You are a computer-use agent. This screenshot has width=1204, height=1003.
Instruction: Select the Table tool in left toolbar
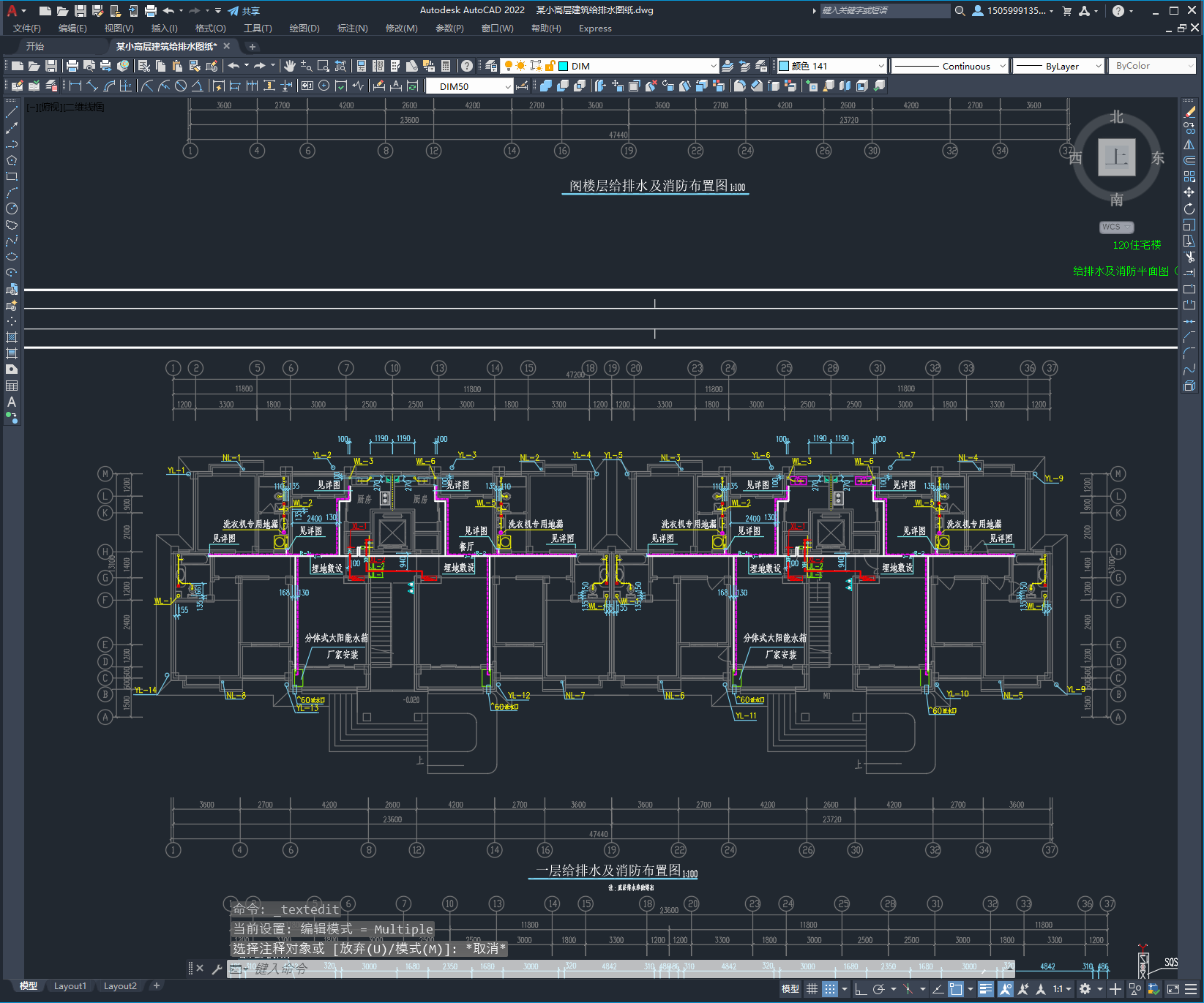tap(12, 386)
